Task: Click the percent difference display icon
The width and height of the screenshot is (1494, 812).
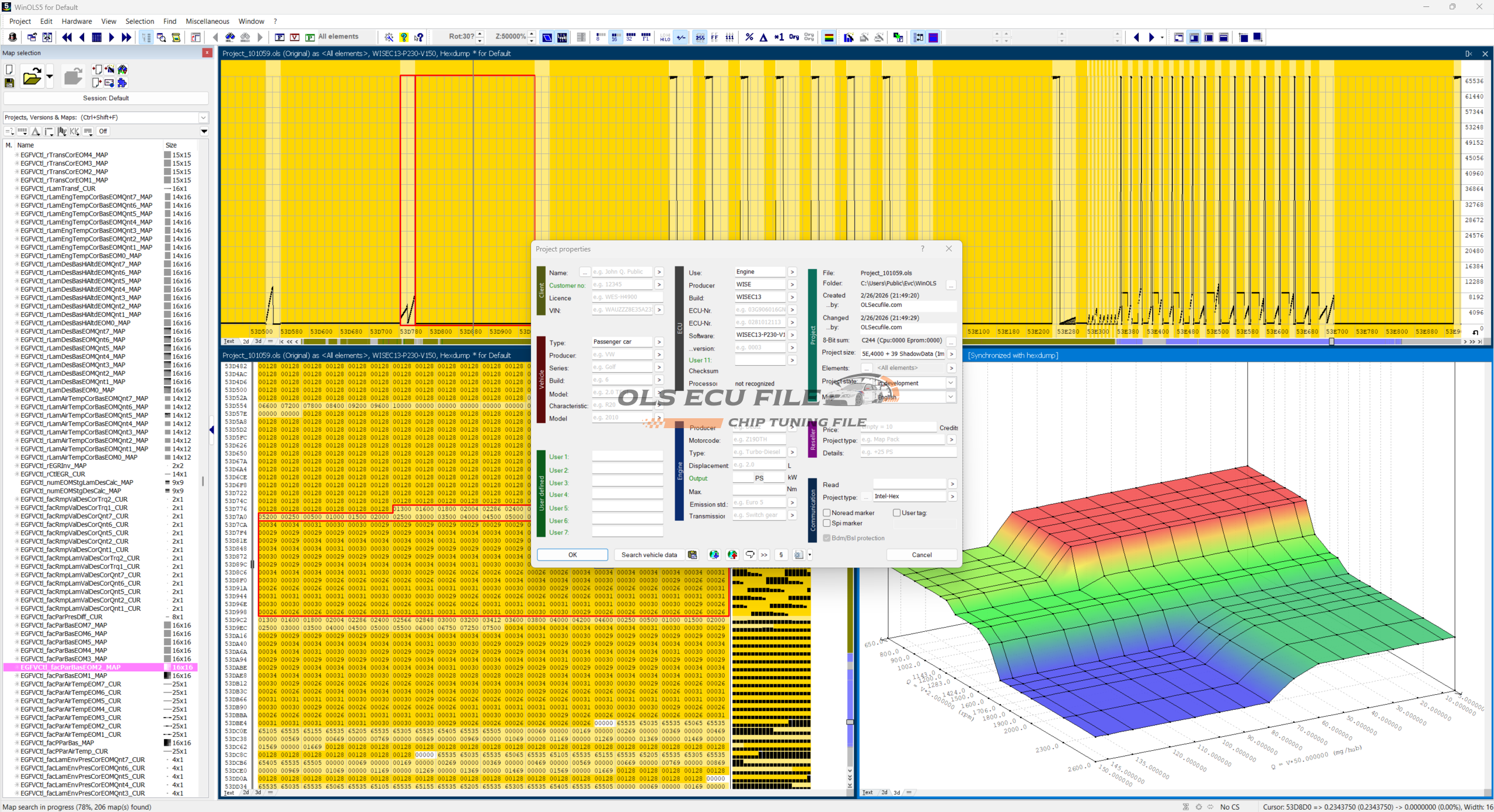Action: coord(749,37)
